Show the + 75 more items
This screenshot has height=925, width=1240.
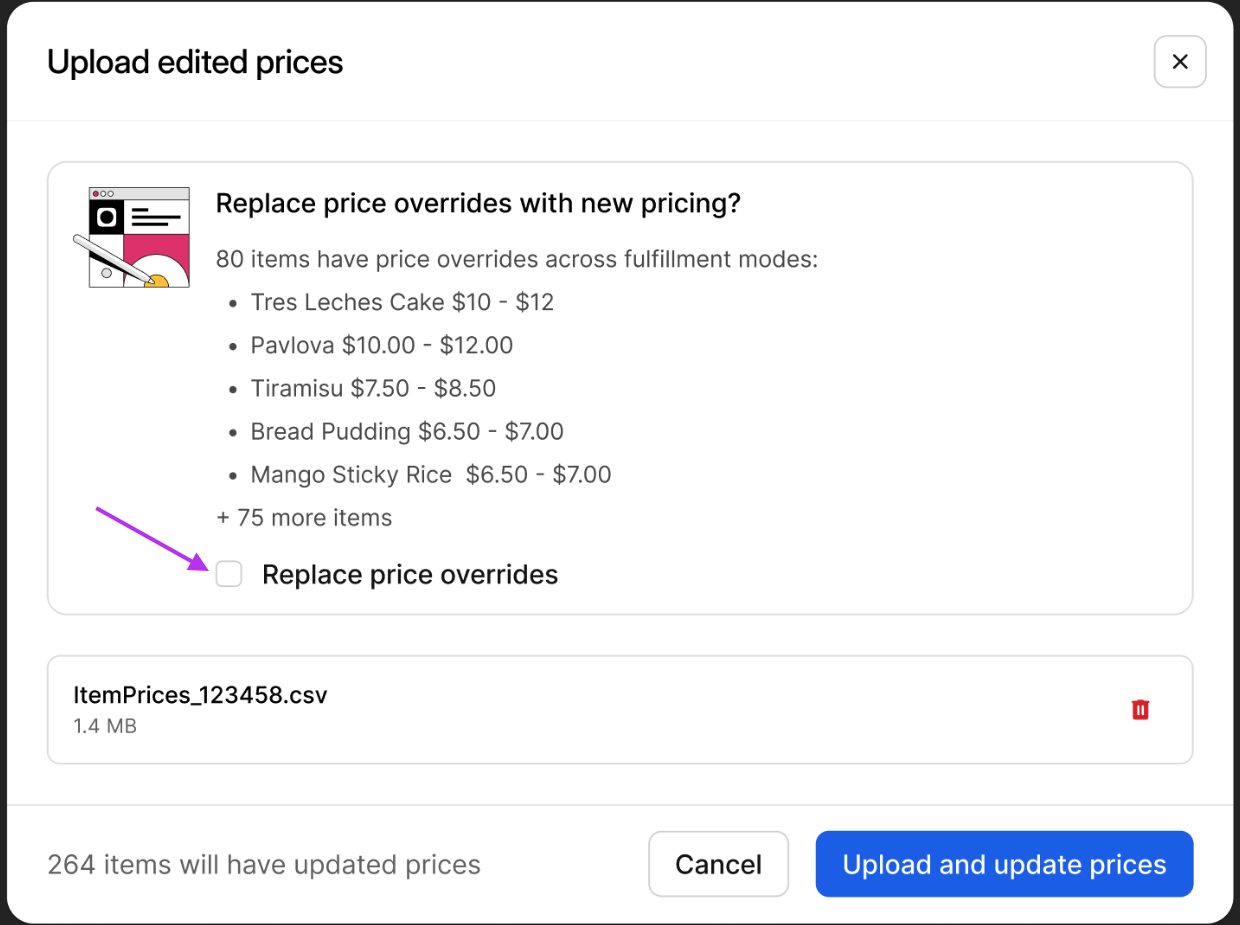point(304,518)
